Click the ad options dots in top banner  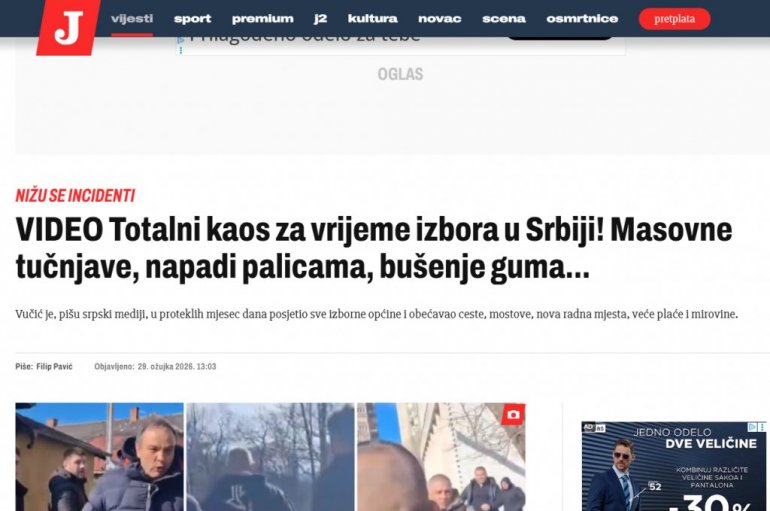181,51
